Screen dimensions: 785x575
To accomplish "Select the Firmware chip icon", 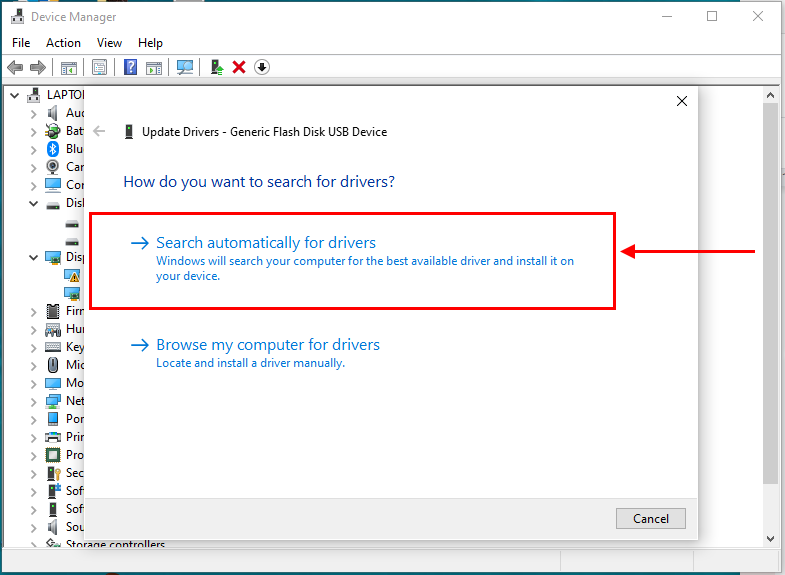I will click(x=53, y=311).
